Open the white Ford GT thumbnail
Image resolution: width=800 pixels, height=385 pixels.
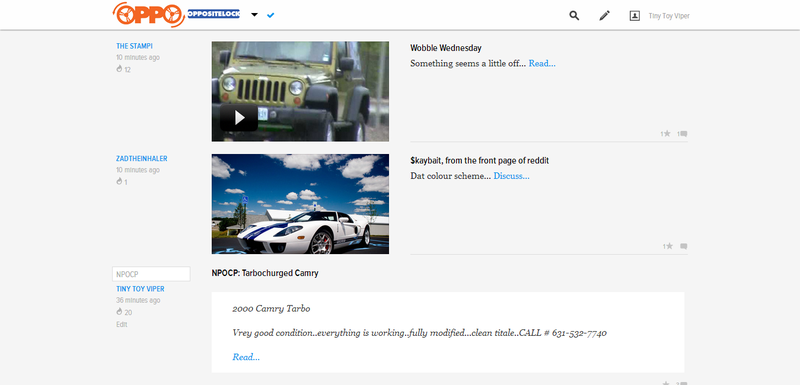pos(300,204)
